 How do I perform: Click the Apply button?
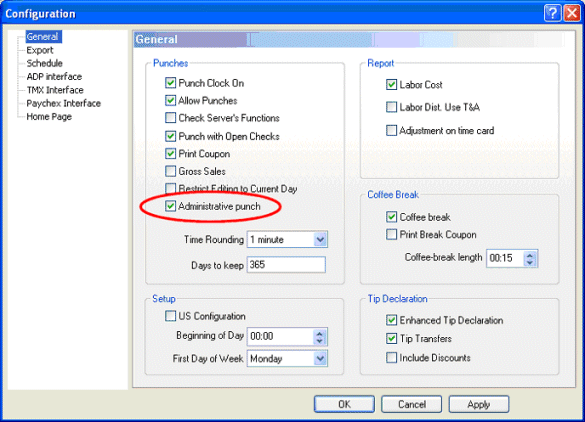click(479, 404)
